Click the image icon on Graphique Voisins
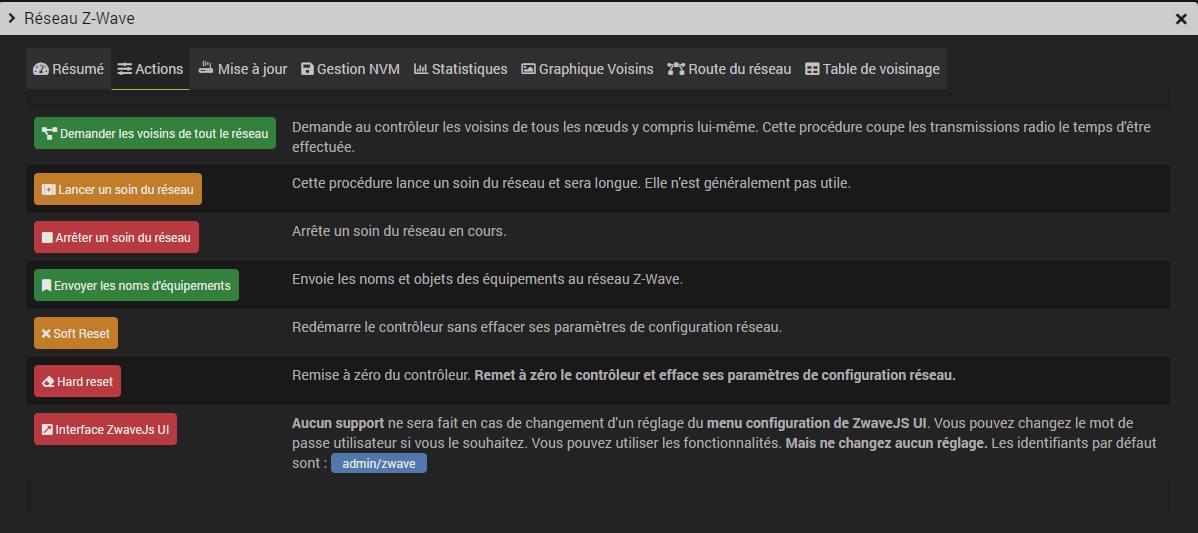Screen dimensions: 1198x533 click(x=529, y=69)
